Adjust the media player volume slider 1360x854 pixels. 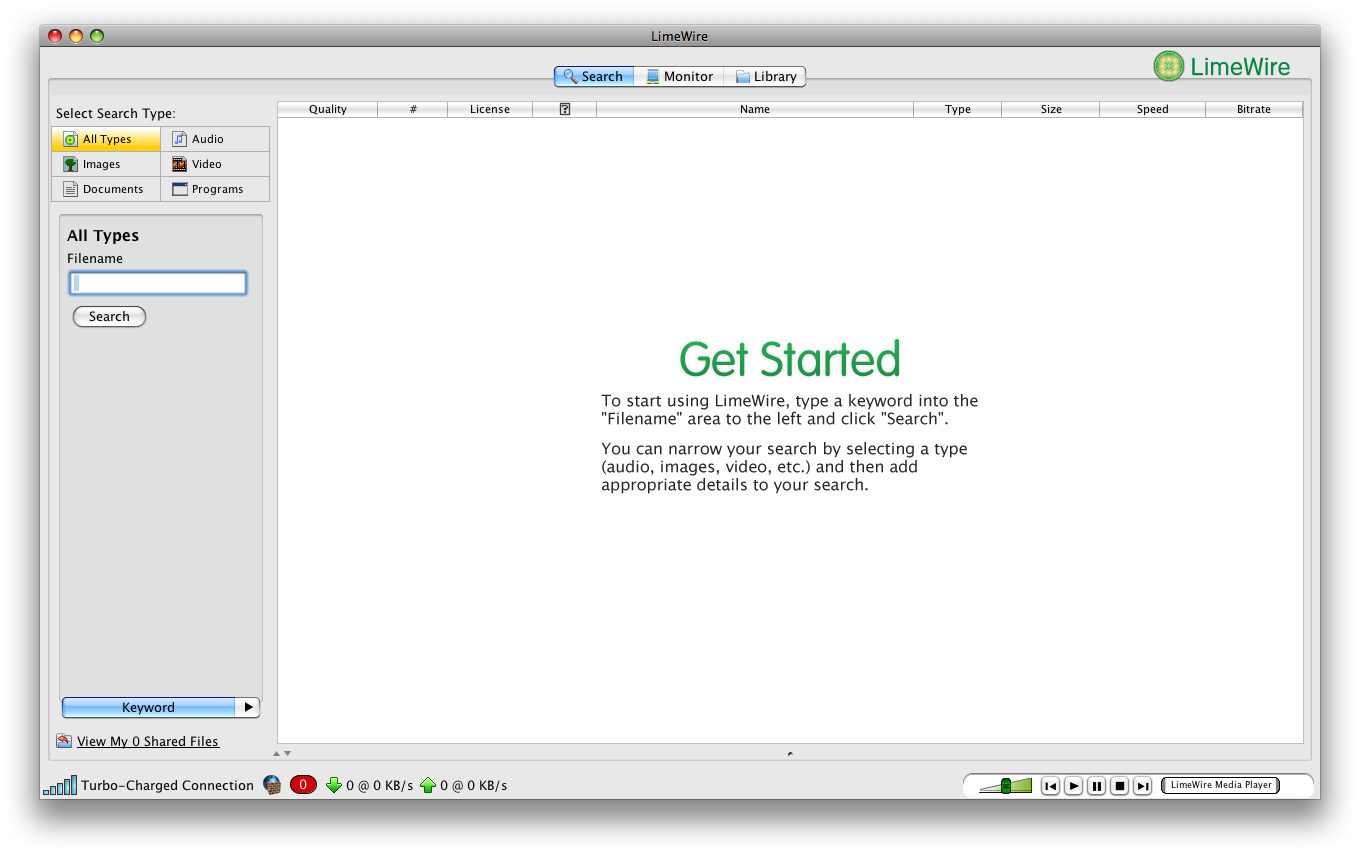1005,786
